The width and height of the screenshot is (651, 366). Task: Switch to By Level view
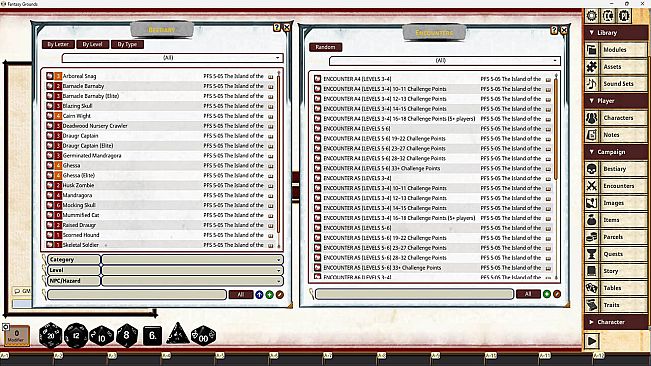(93, 44)
